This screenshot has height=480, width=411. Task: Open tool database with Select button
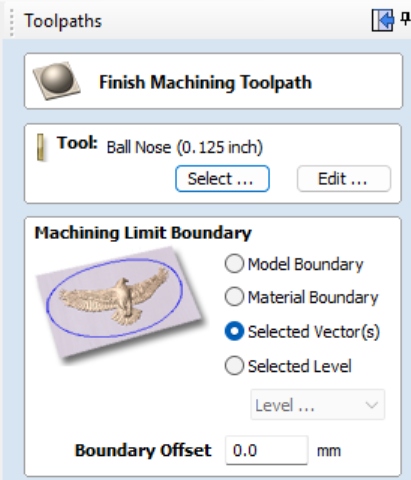pyautogui.click(x=222, y=179)
